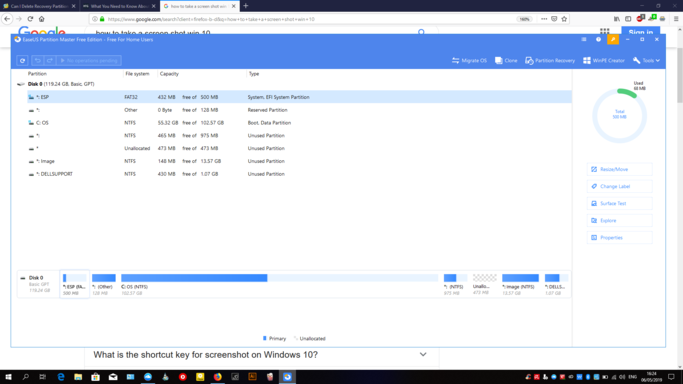Launch the Clone tool
This screenshot has height=384, width=683.
[x=506, y=61]
